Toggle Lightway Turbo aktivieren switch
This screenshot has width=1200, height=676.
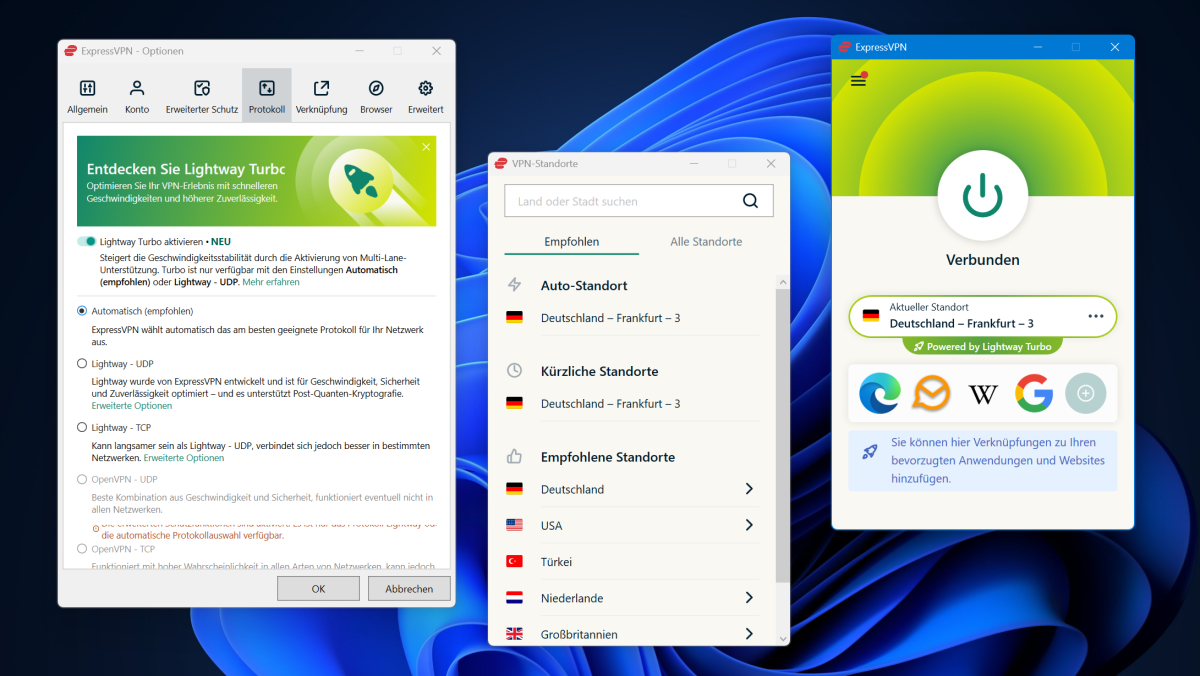click(87, 241)
